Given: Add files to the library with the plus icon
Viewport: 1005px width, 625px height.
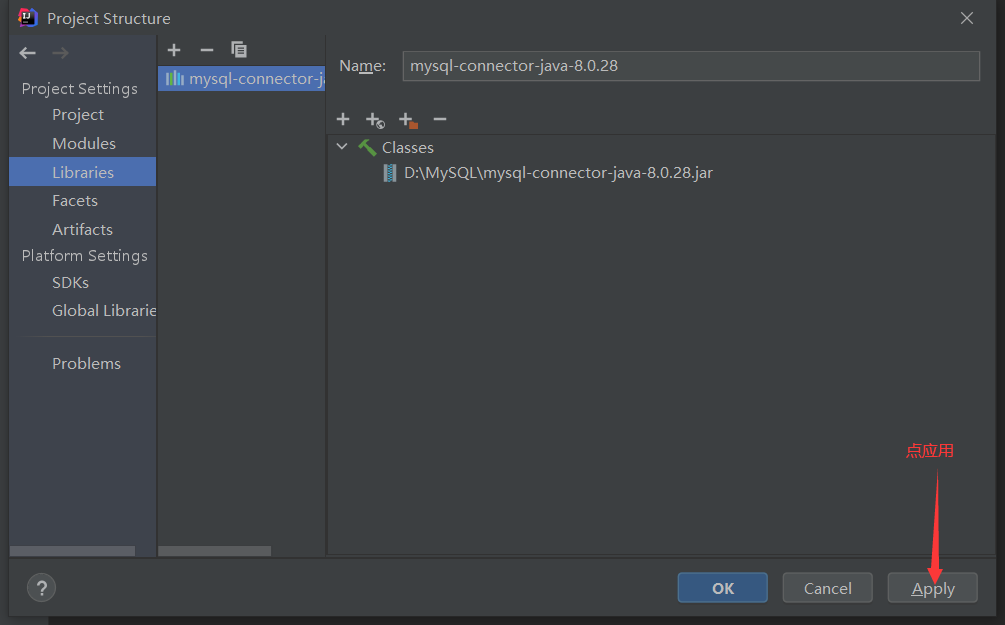Looking at the screenshot, I should [x=343, y=119].
